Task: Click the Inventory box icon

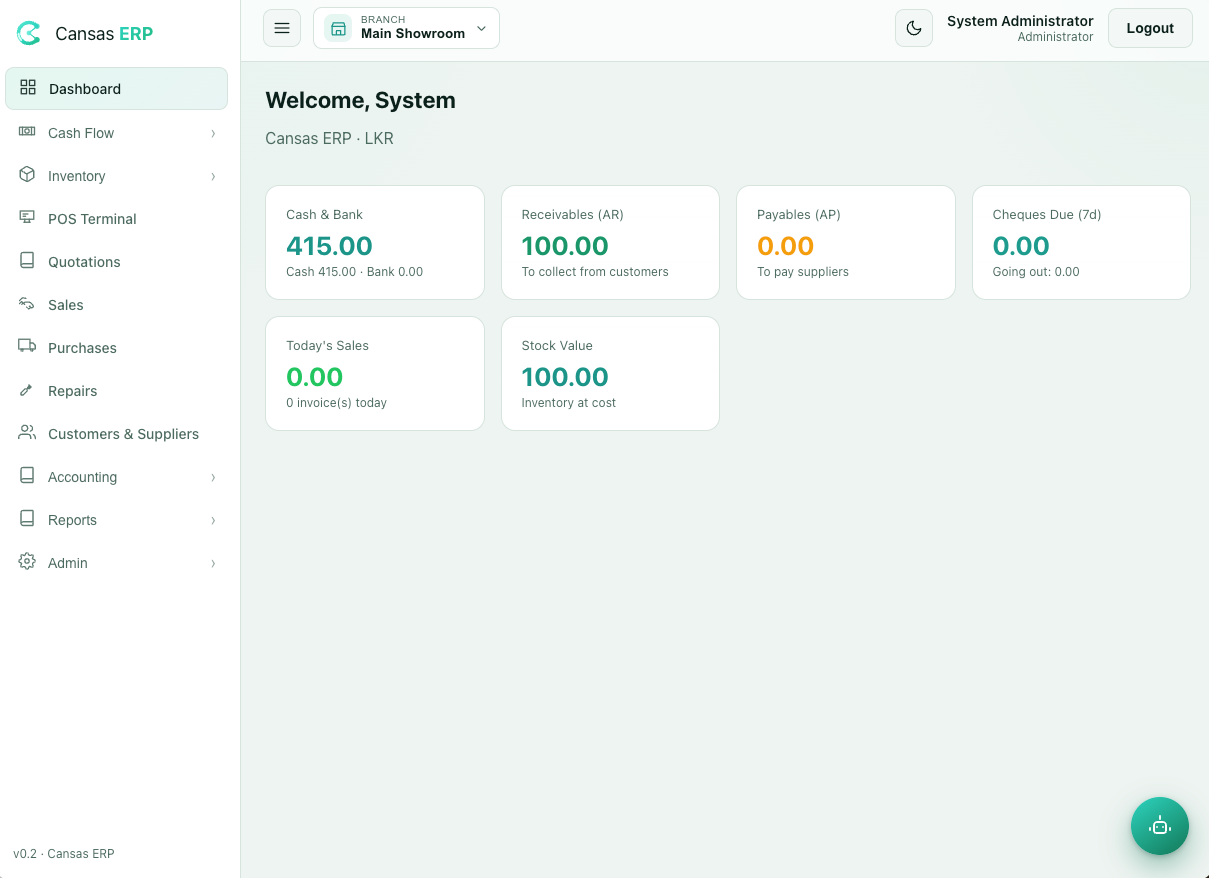Action: click(27, 175)
